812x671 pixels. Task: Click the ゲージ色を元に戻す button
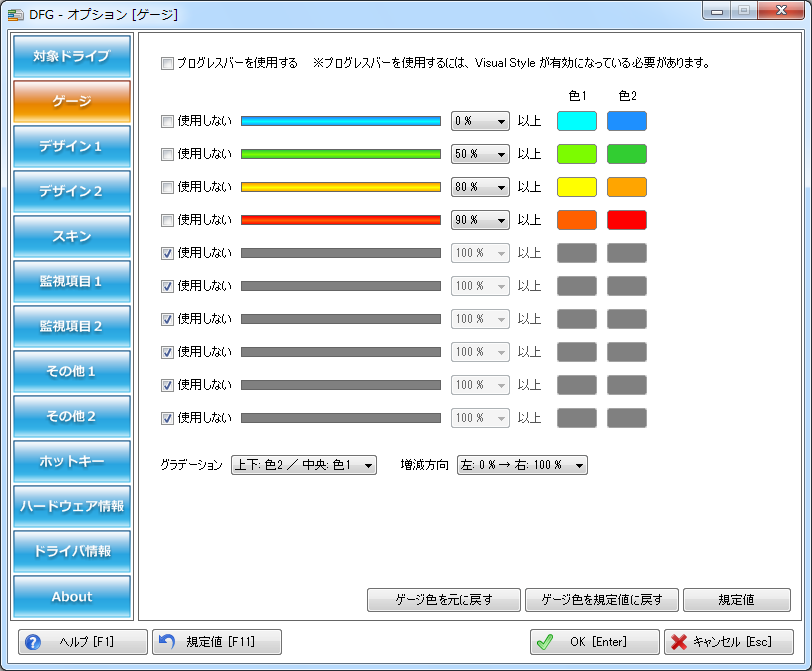444,600
